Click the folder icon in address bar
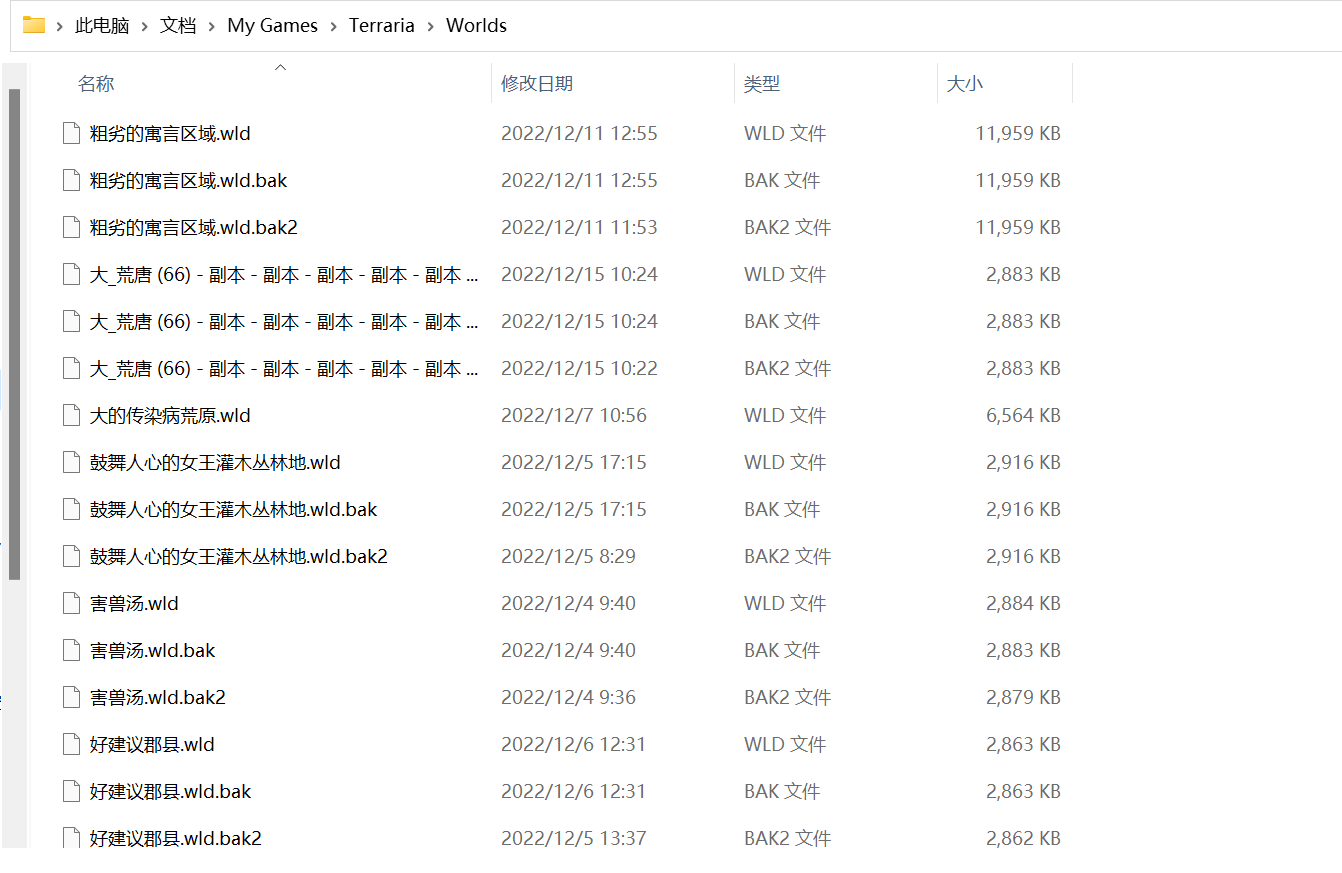 [34, 25]
